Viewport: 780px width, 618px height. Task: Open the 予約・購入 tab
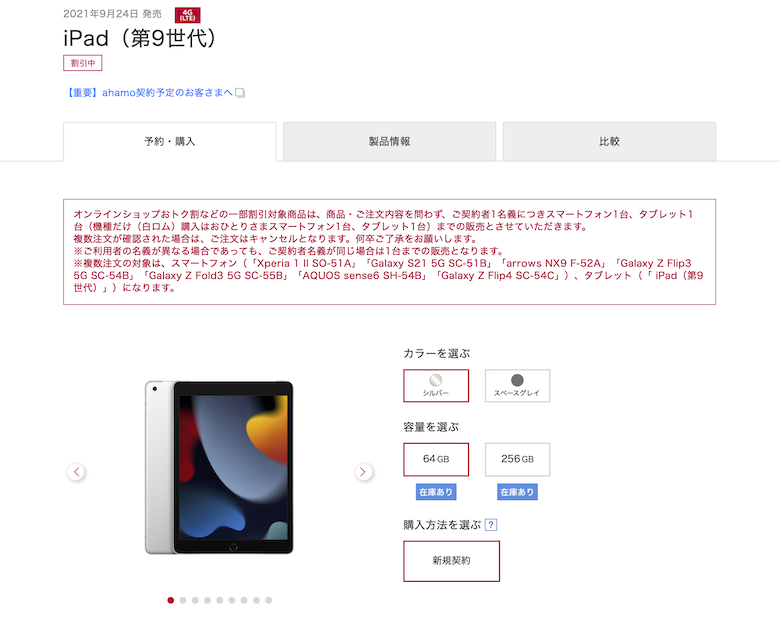coord(170,141)
